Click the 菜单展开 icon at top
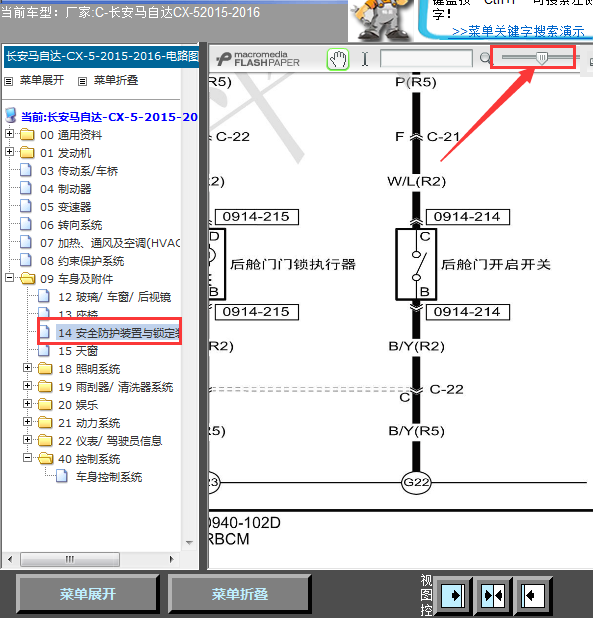 (8, 82)
